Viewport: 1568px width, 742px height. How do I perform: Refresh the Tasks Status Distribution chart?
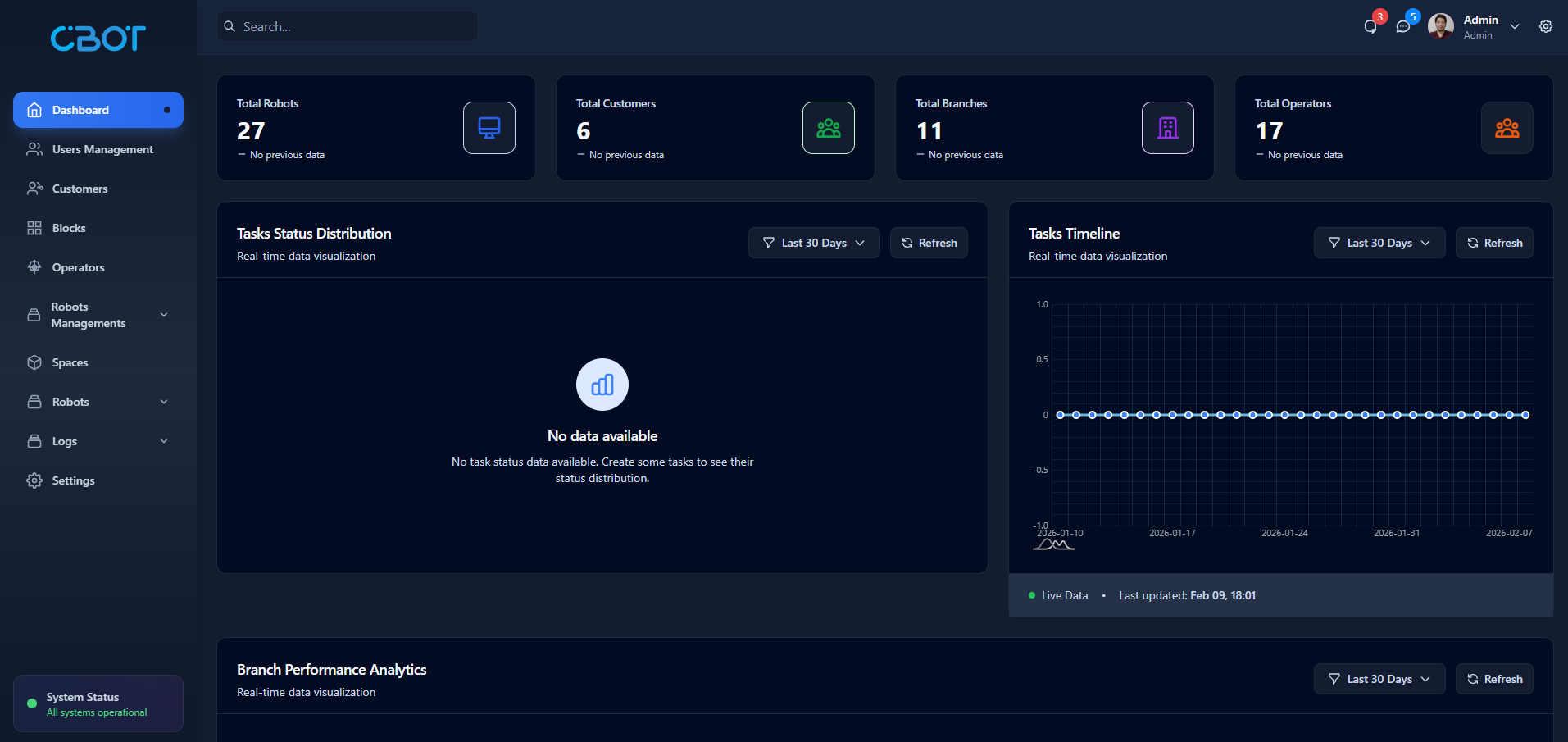click(x=929, y=242)
